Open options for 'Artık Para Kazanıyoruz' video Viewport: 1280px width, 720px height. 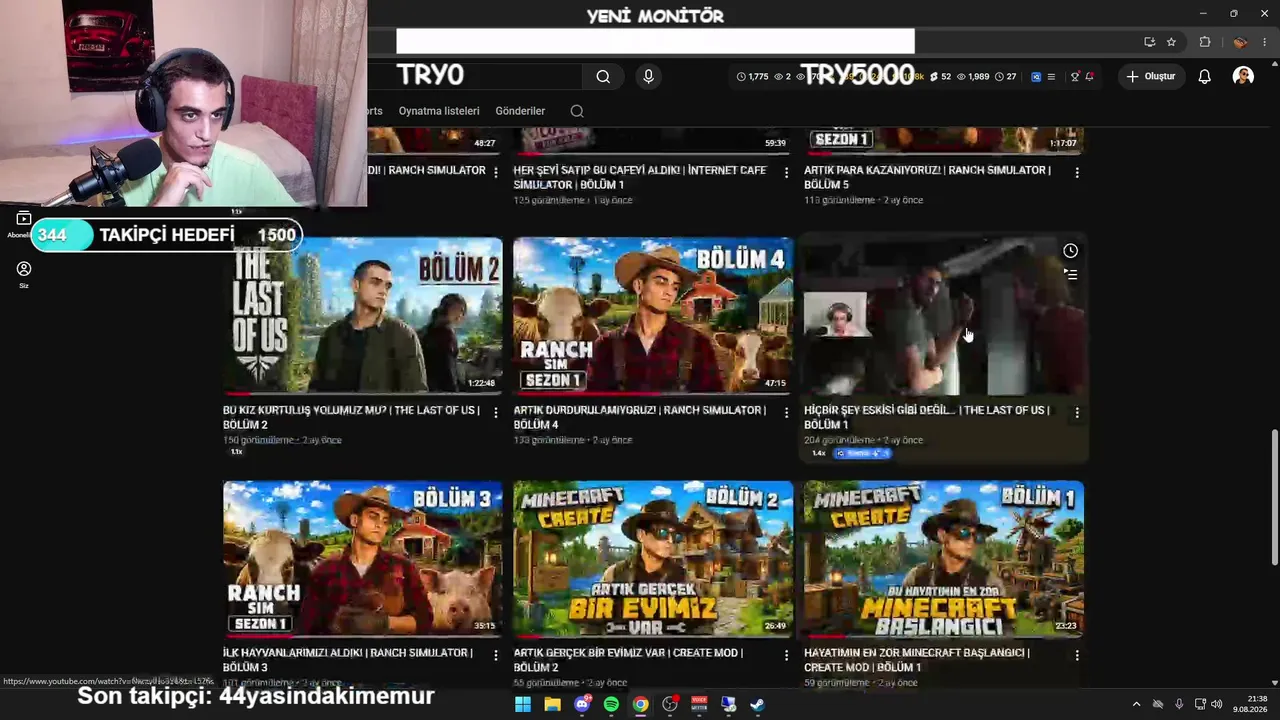click(1077, 173)
